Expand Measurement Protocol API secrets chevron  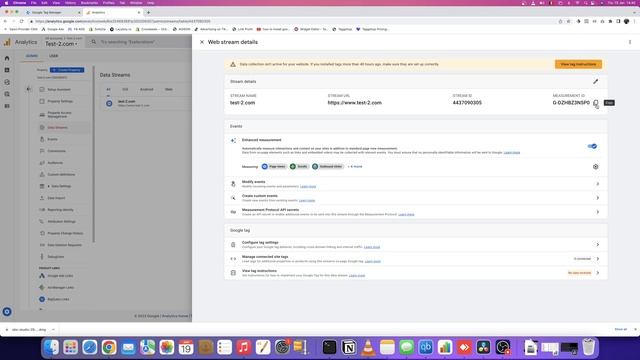[x=598, y=212]
